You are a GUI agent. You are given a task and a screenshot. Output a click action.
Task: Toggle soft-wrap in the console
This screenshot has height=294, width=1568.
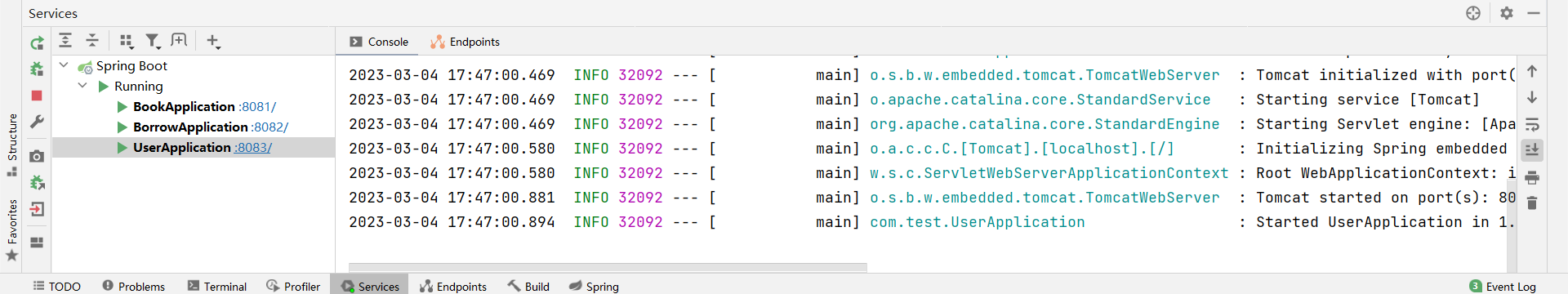coord(1532,125)
